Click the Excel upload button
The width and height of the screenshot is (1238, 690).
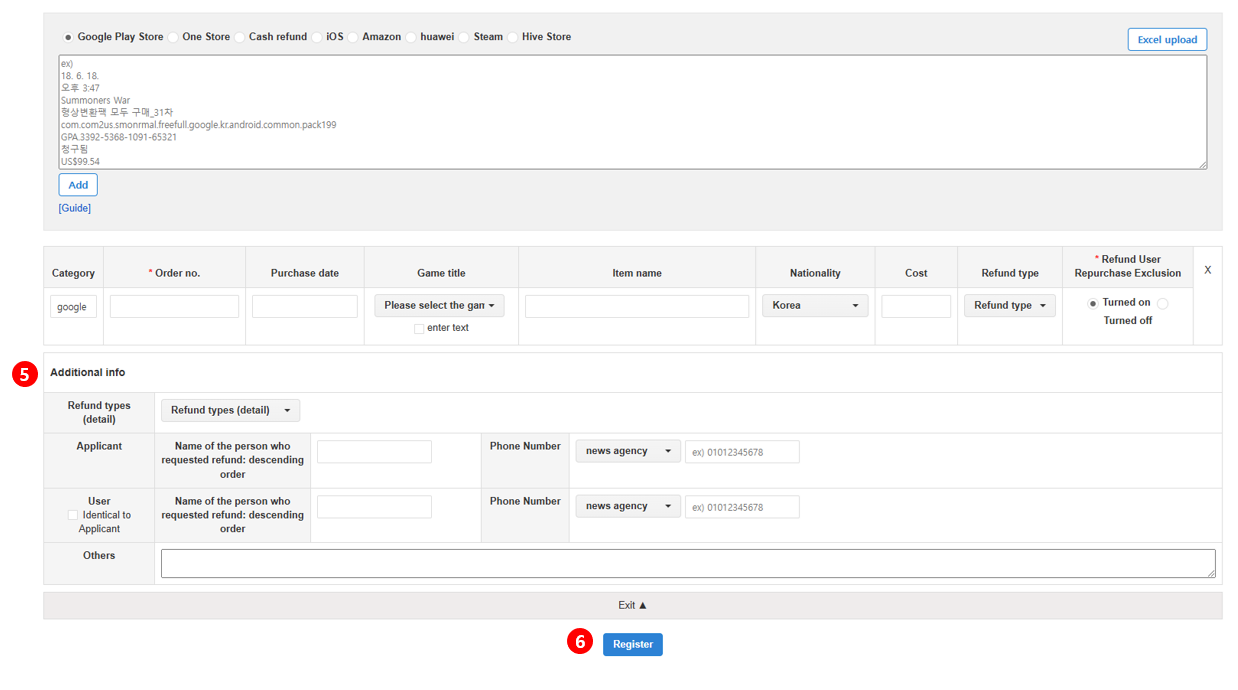[1167, 39]
